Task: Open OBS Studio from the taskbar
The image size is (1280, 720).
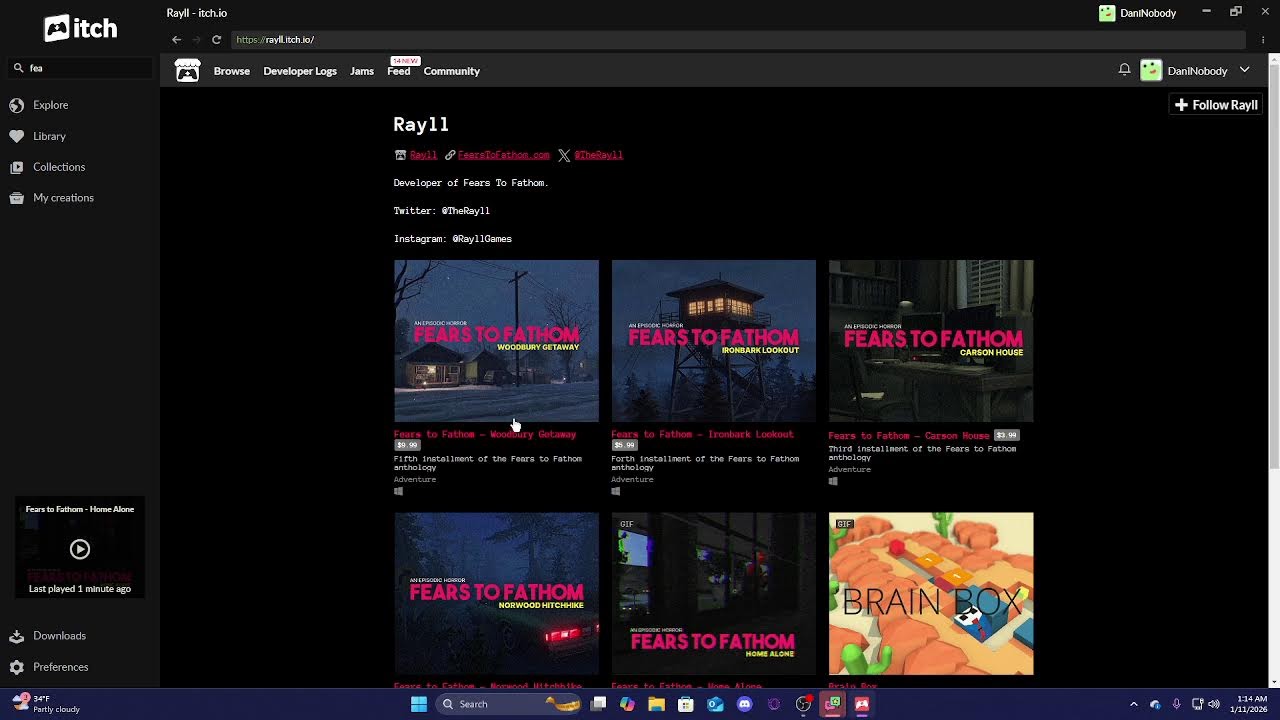Action: point(803,704)
